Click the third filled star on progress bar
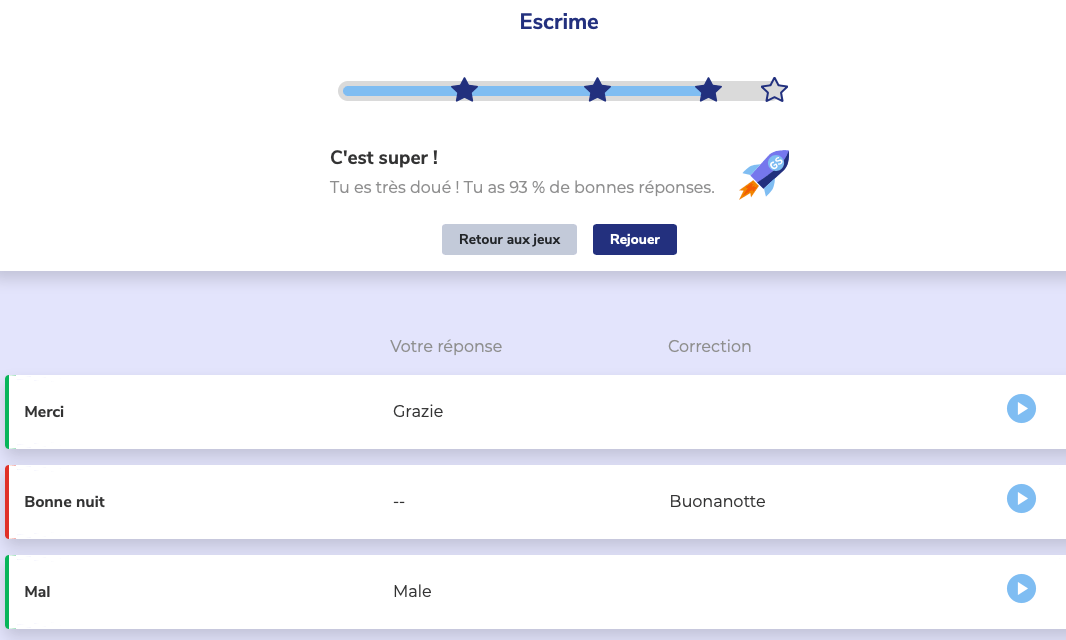This screenshot has width=1066, height=640. 708,91
